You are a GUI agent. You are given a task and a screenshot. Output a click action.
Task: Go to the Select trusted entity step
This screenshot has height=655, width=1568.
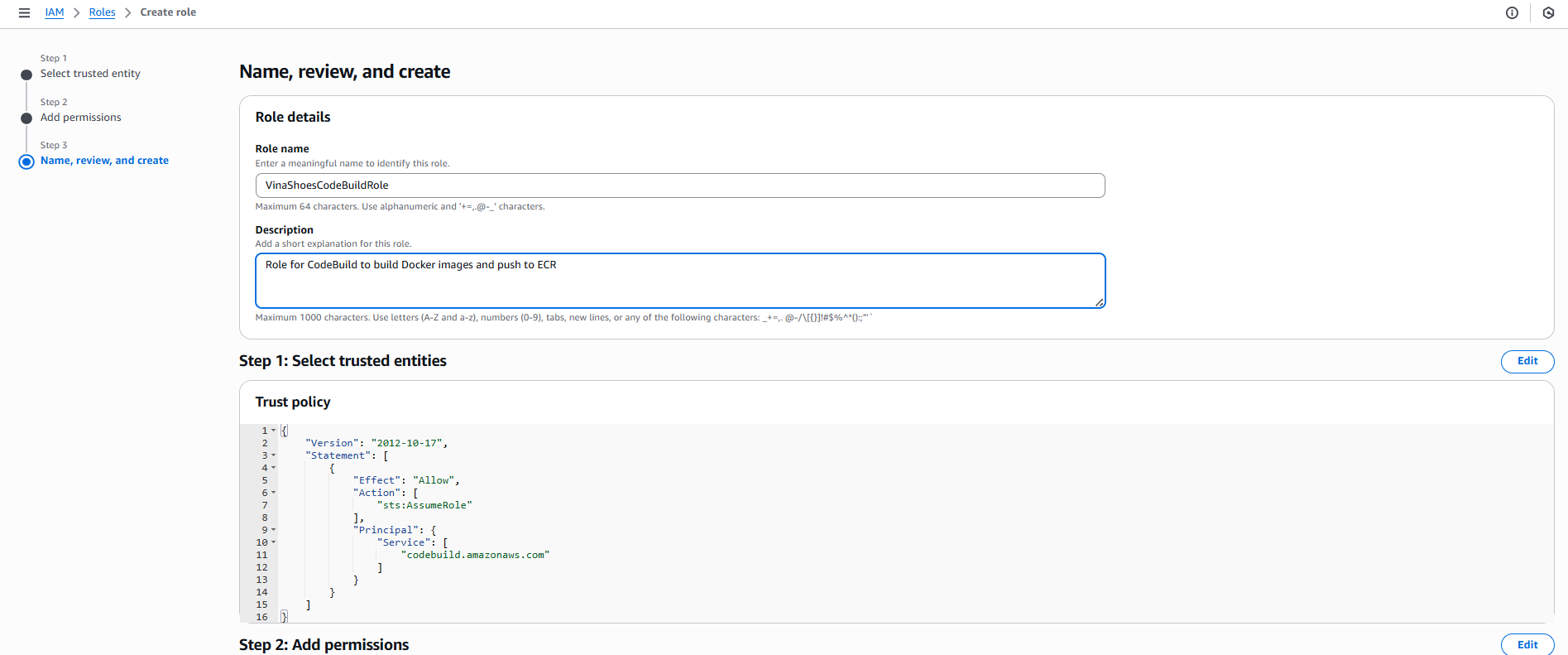coord(90,74)
